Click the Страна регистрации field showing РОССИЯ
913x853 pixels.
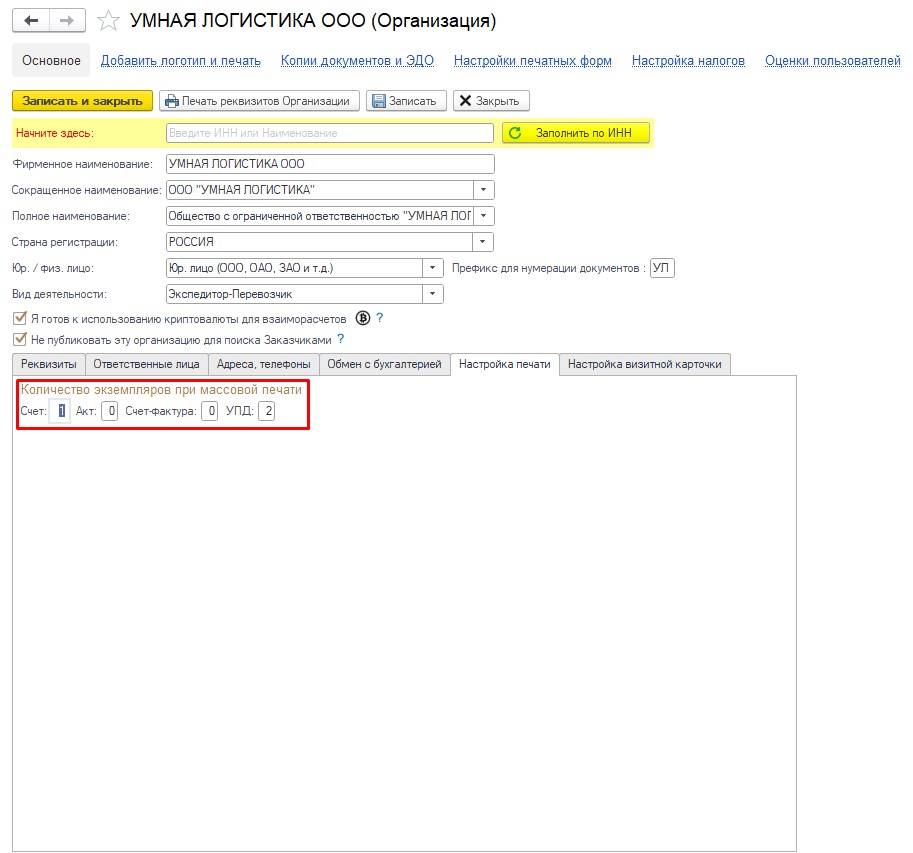319,242
